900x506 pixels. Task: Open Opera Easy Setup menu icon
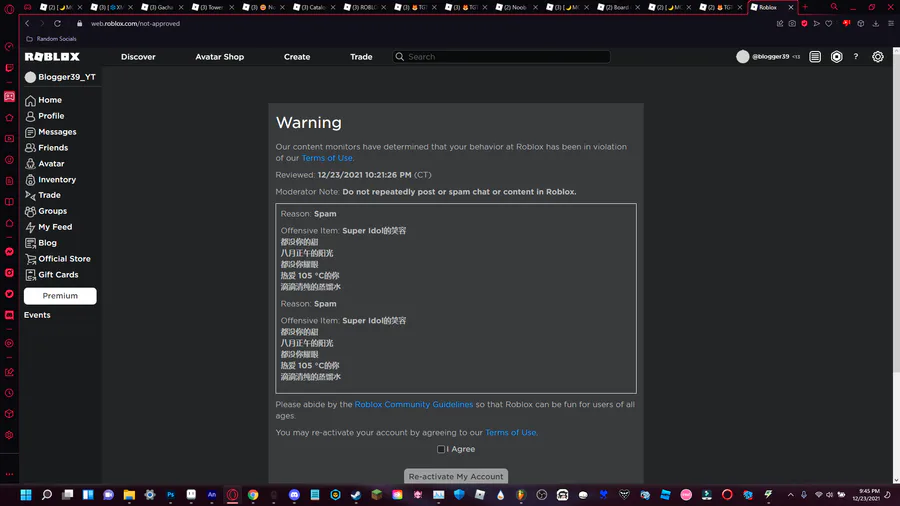(x=891, y=24)
